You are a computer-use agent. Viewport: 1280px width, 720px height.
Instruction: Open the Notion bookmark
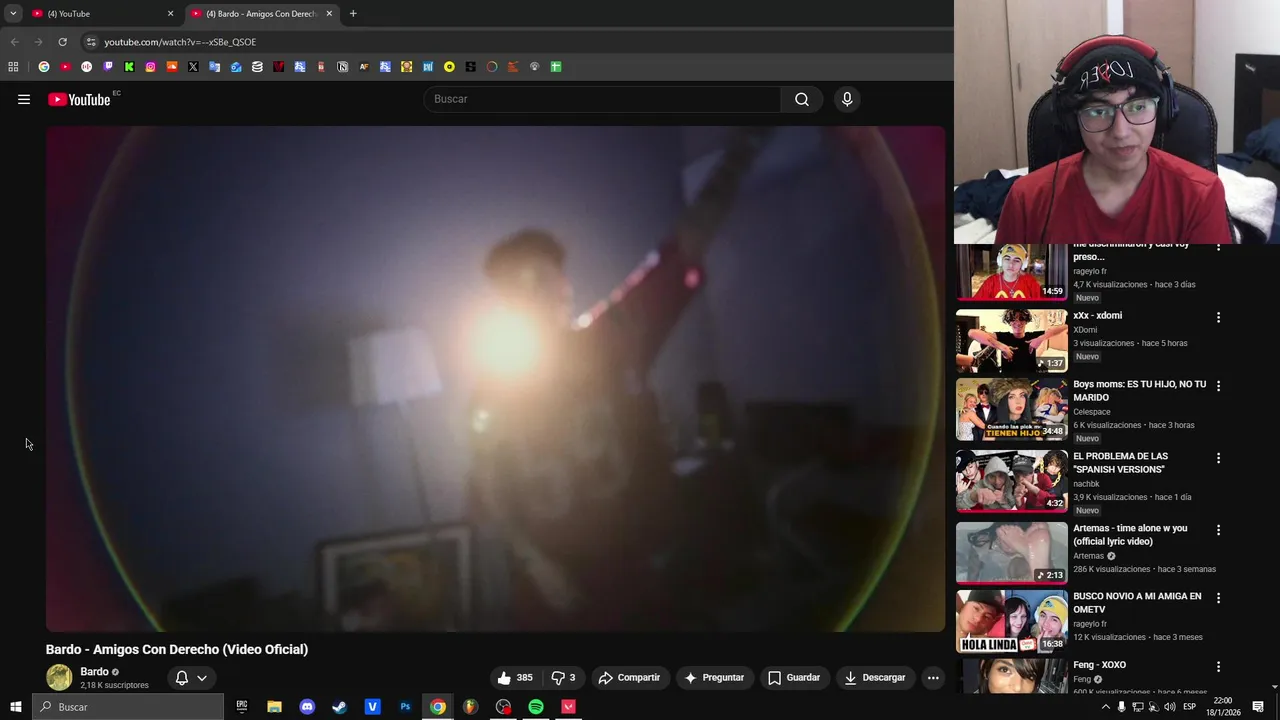pyautogui.click(x=342, y=67)
